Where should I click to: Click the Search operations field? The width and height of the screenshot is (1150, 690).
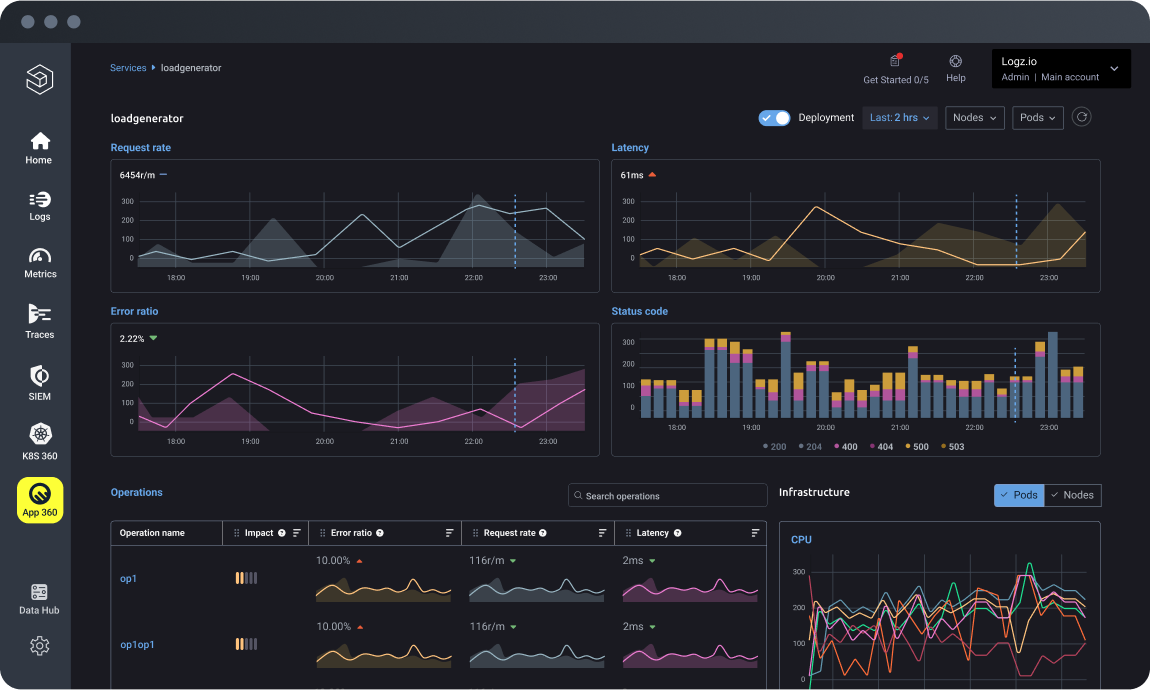tap(667, 496)
